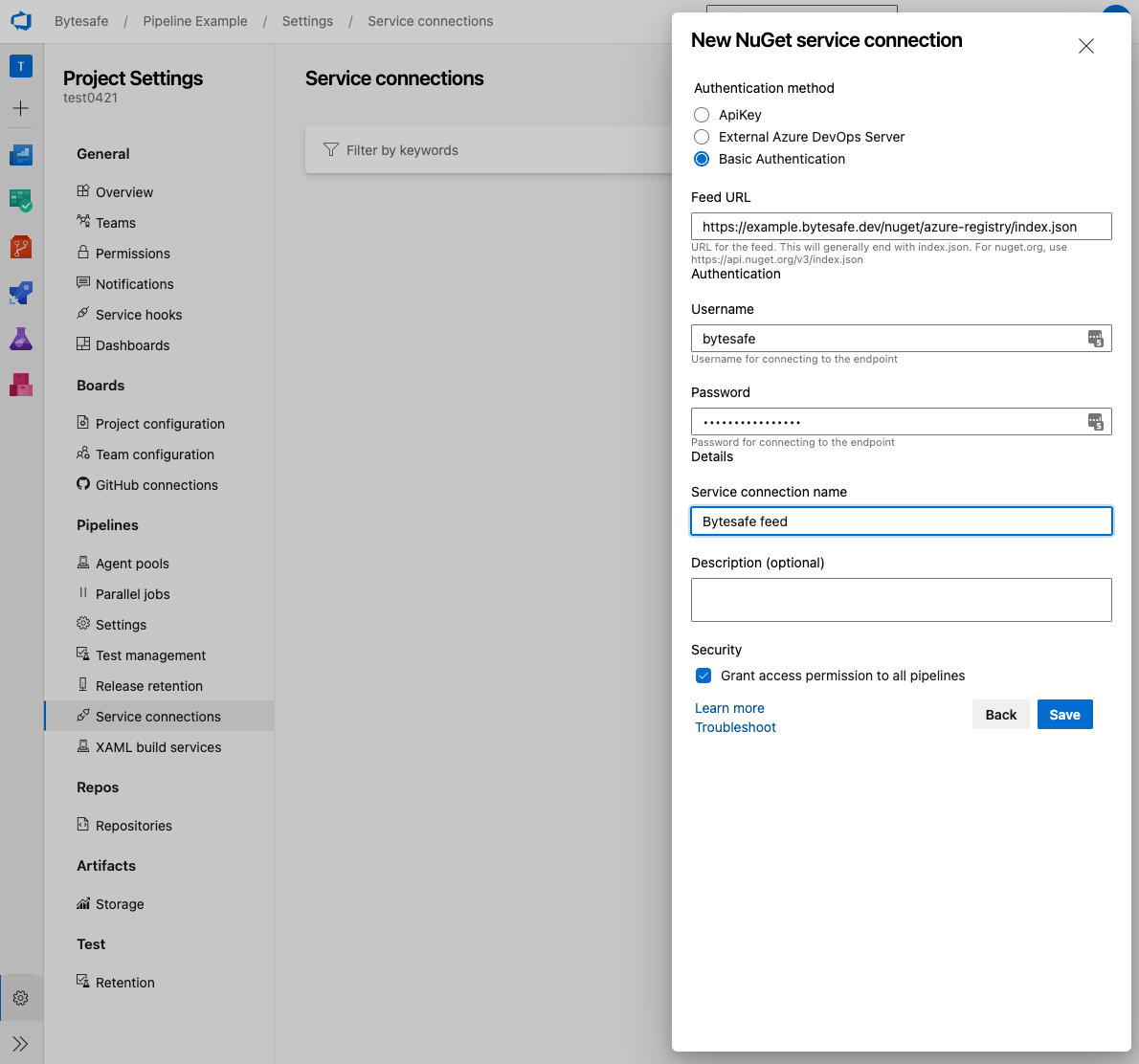This screenshot has width=1139, height=1064.
Task: Click the Description optional text box
Action: (902, 600)
